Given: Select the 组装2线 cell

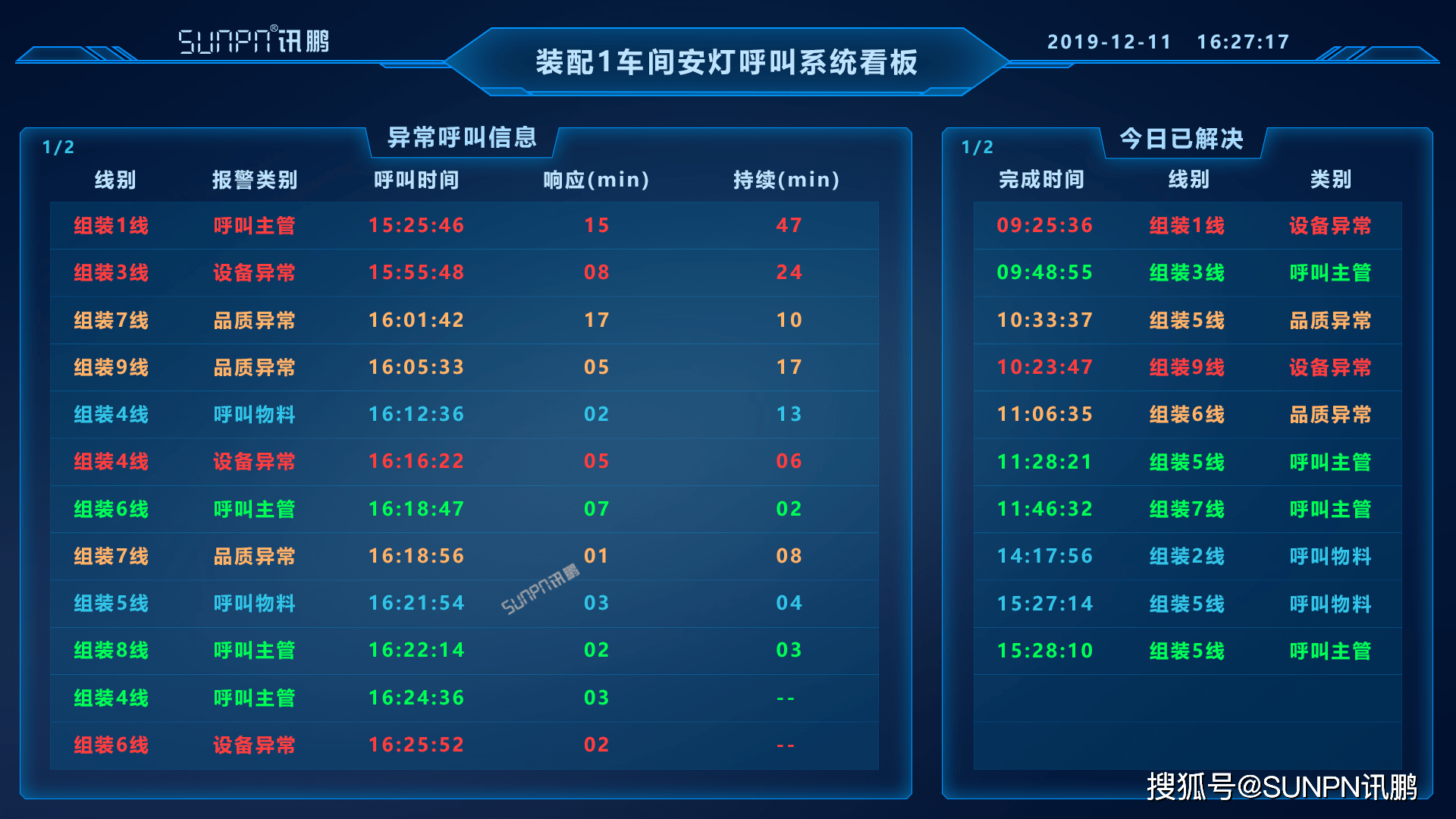Looking at the screenshot, I should (1187, 556).
